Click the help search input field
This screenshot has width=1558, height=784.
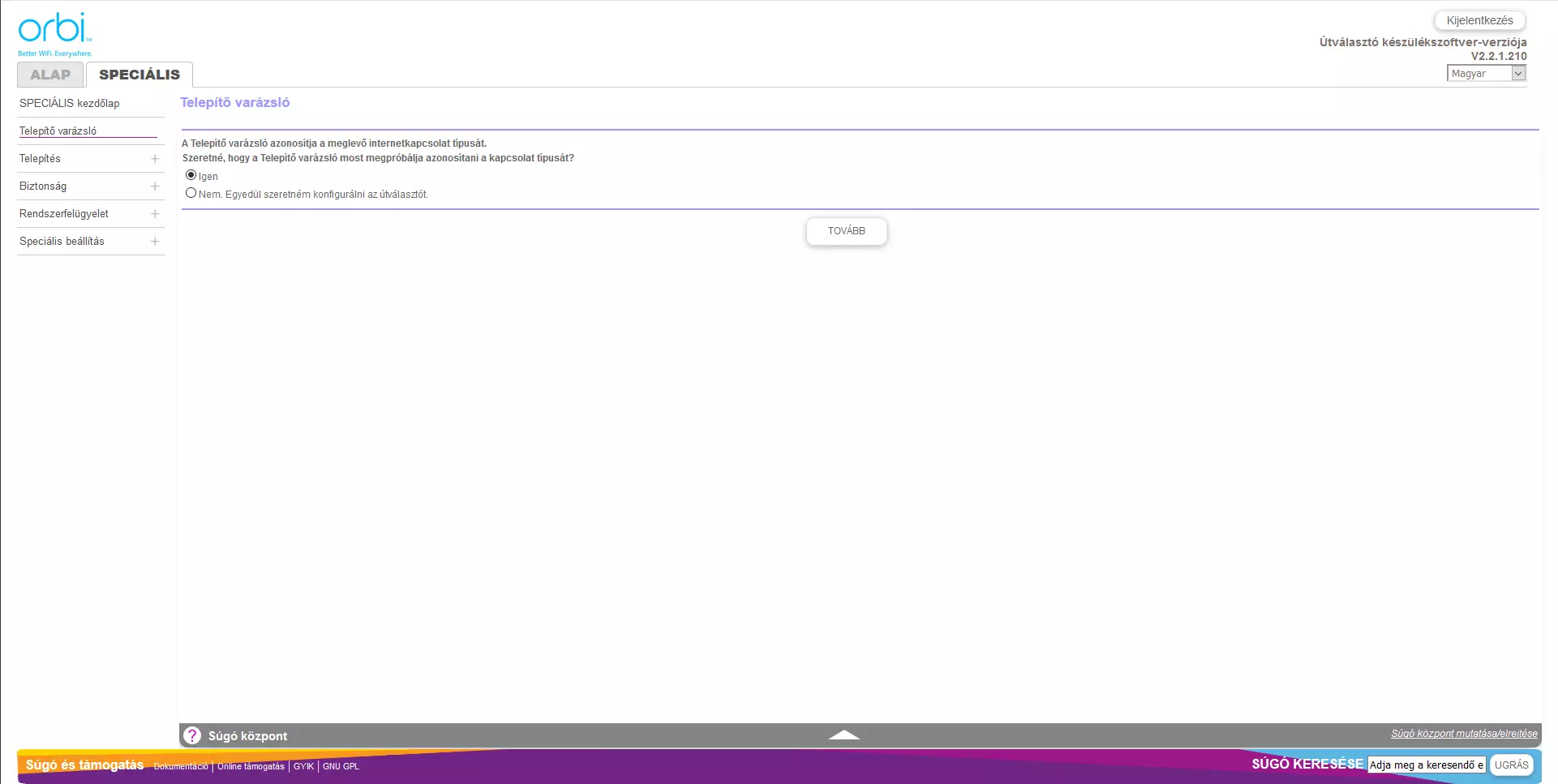(1426, 765)
